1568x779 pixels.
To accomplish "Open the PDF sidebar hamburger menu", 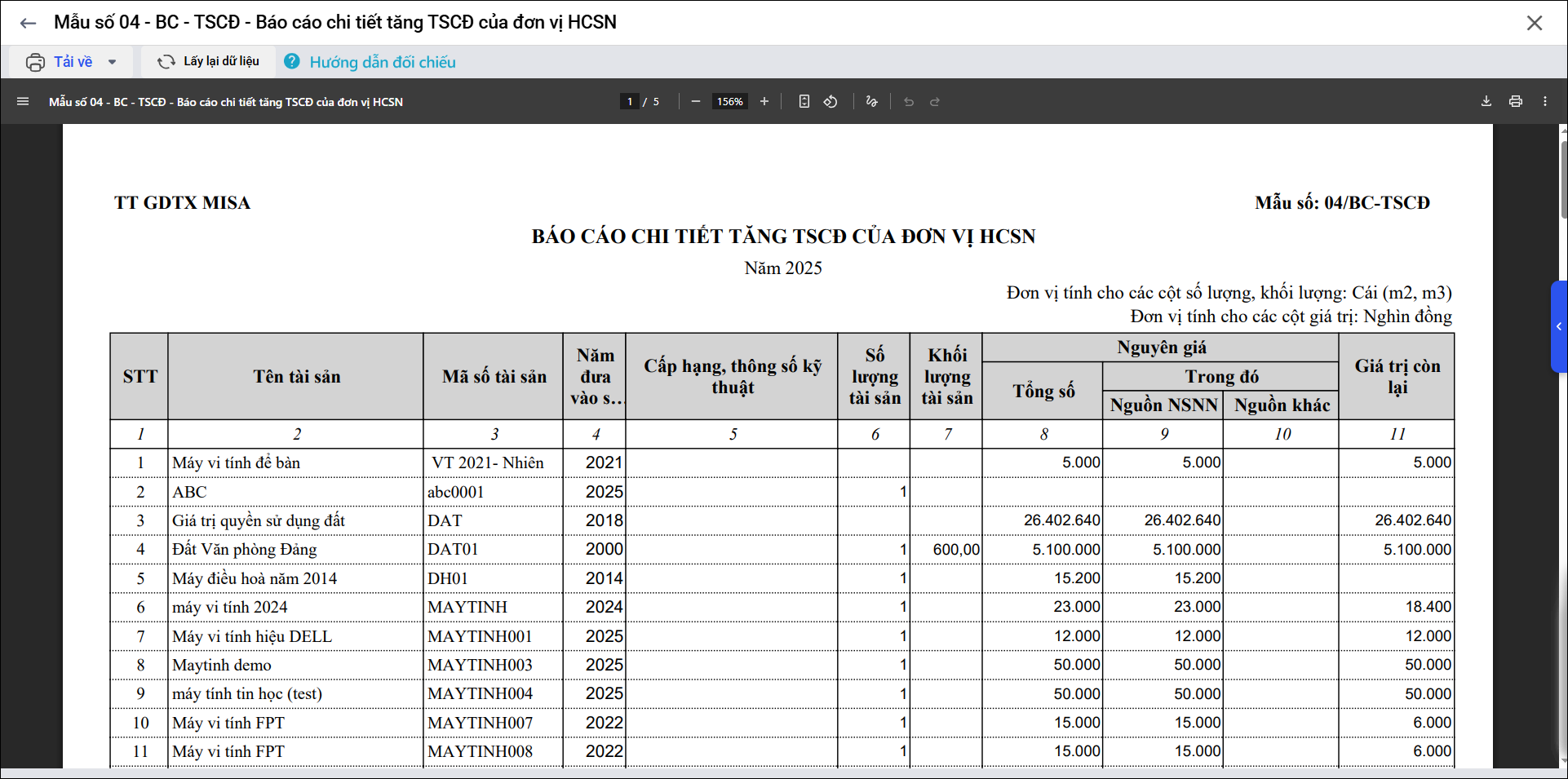I will pyautogui.click(x=23, y=102).
